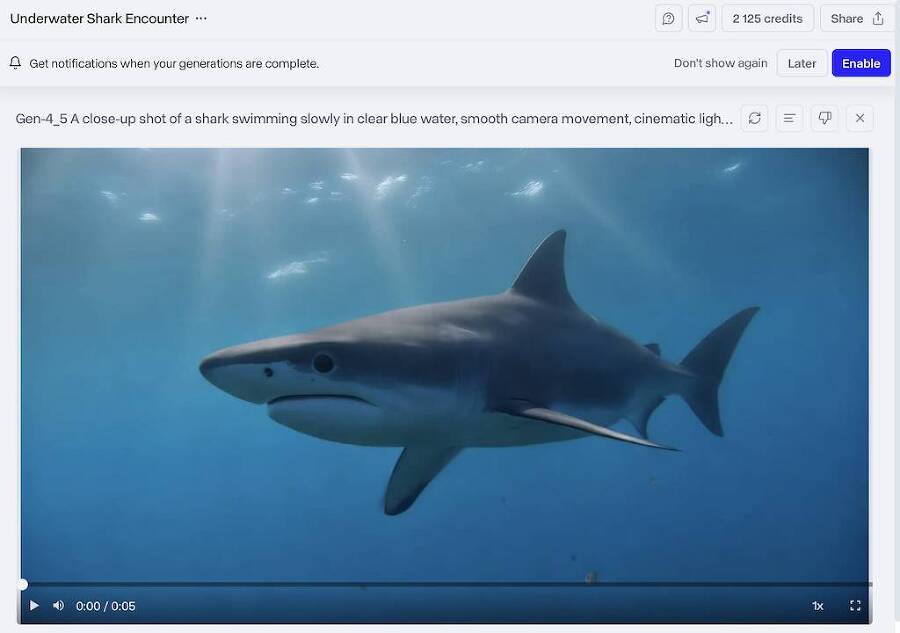Toggle fullscreen video mode

pos(855,605)
